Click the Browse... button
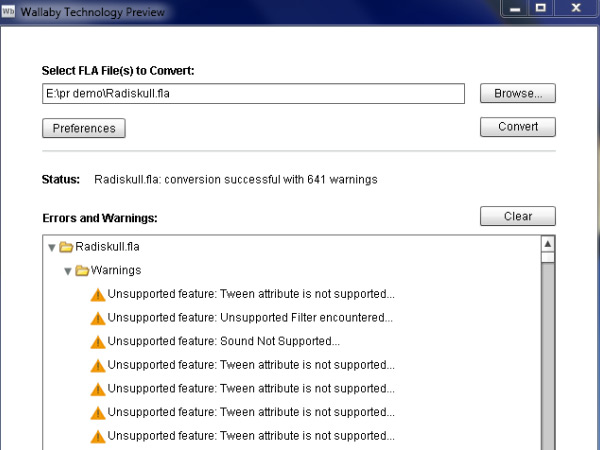 point(518,93)
